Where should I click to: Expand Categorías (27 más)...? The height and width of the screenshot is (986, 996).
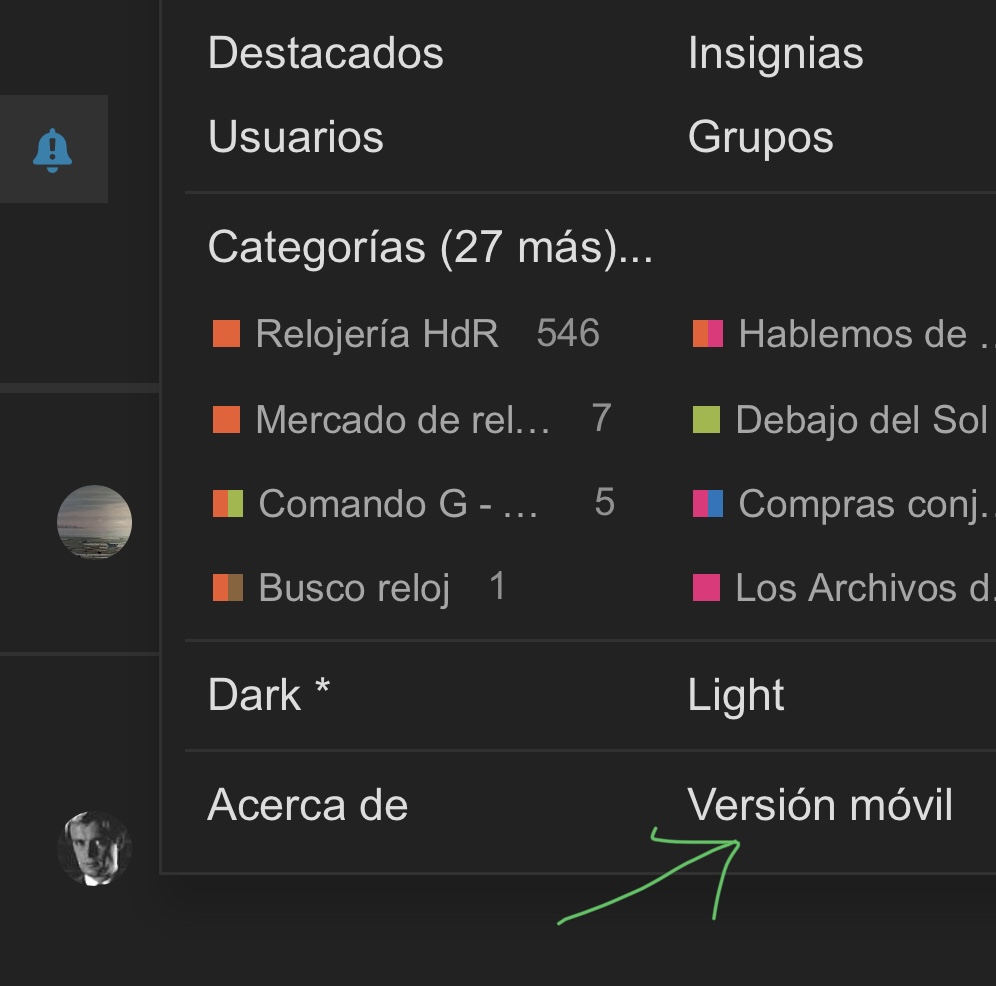[x=430, y=247]
